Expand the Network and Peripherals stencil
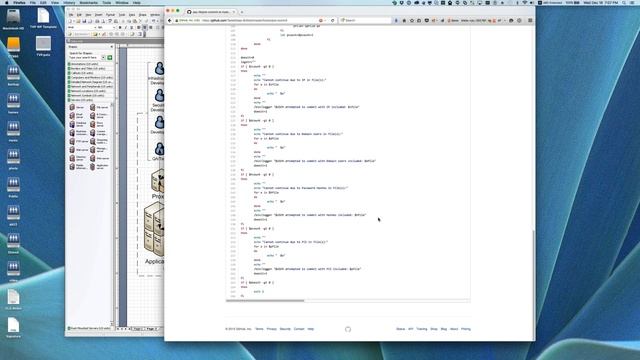This screenshot has width=640, height=360. 91,87
